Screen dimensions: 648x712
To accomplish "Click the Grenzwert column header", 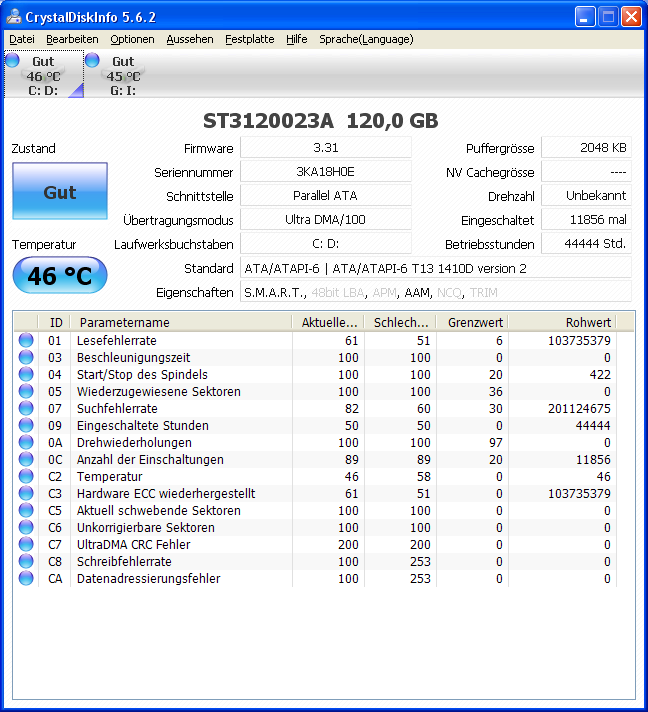I will click(472, 322).
